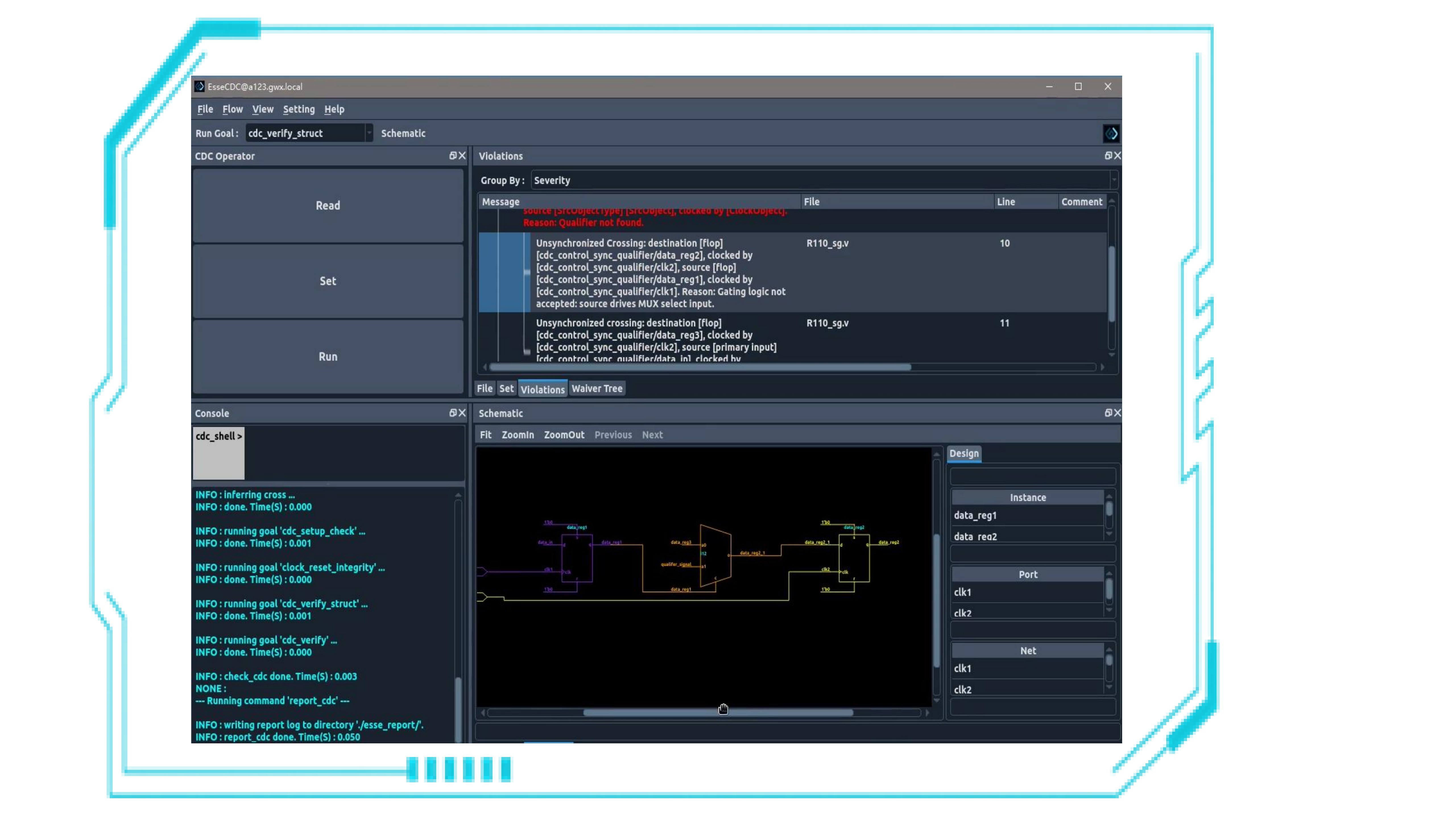Minimize the EsseCDC window
The width and height of the screenshot is (1456, 819).
1049,86
